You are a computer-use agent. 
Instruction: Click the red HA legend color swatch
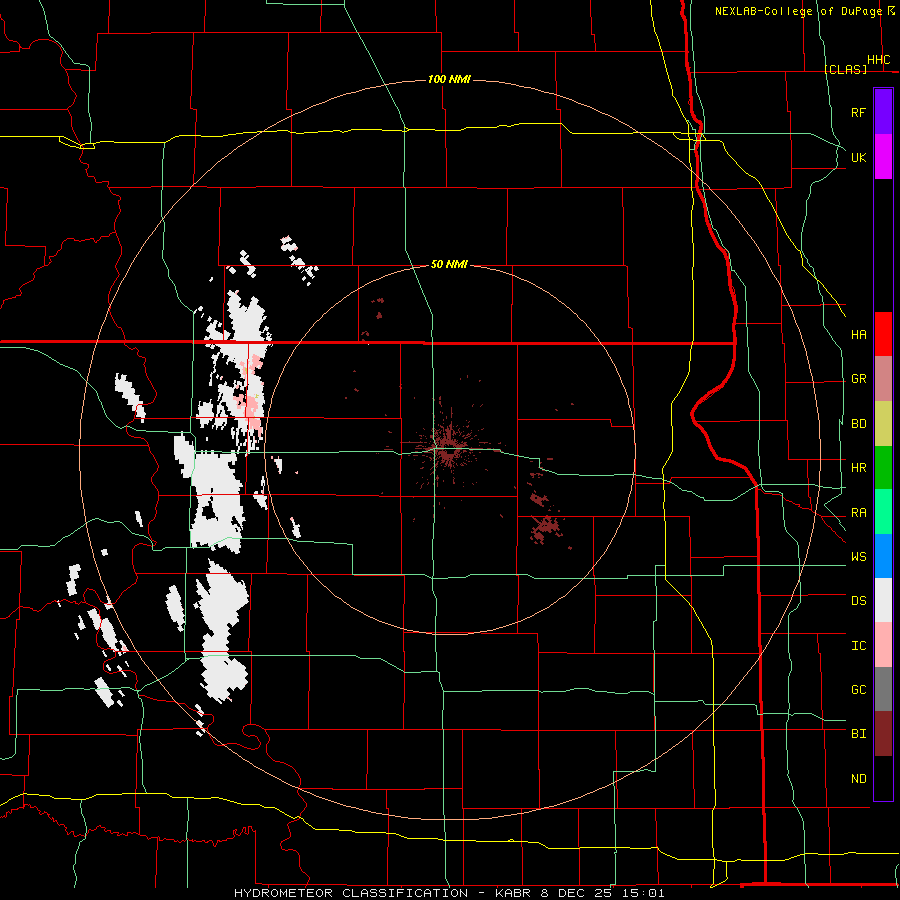[x=883, y=334]
